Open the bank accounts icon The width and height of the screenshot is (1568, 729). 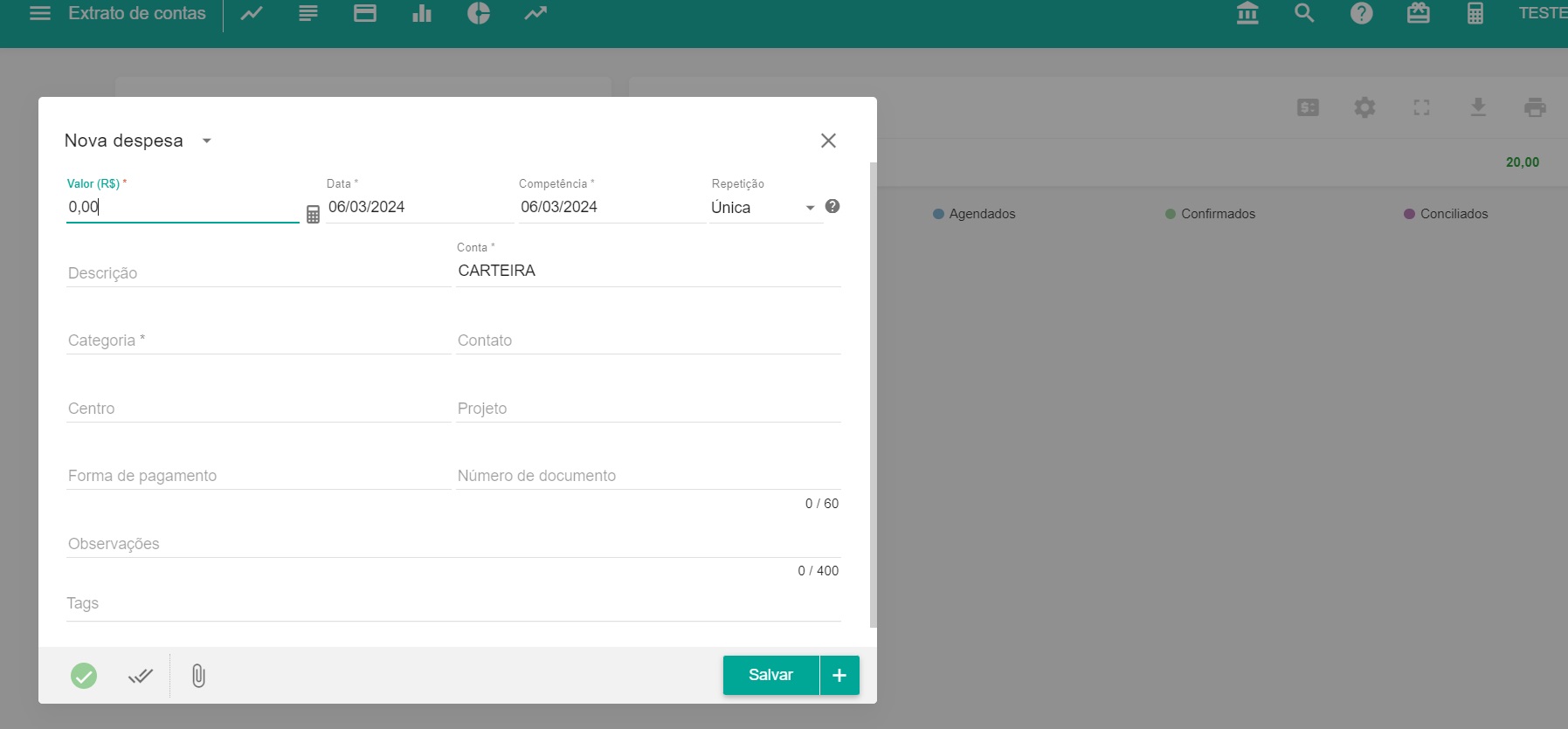click(x=1247, y=13)
